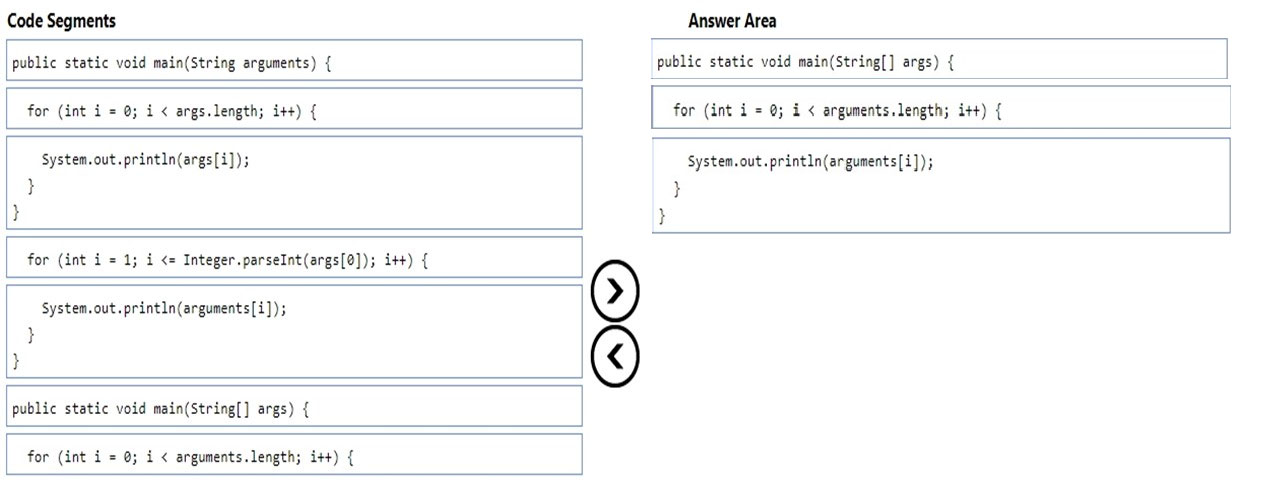Select the arguments.length loop in the Answer Area
This screenshot has width=1275, height=492.
941,108
